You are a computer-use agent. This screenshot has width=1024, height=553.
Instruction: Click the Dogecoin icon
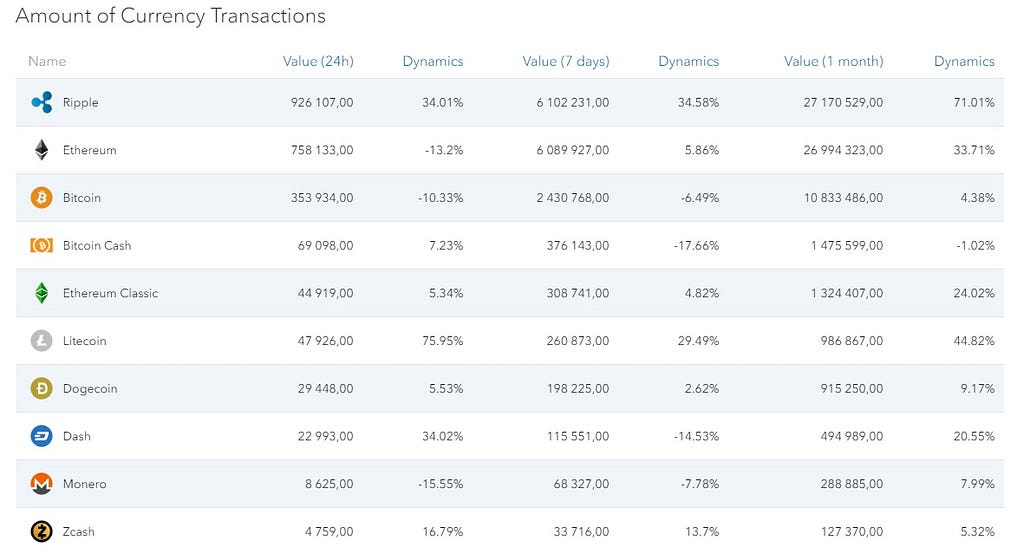point(41,388)
